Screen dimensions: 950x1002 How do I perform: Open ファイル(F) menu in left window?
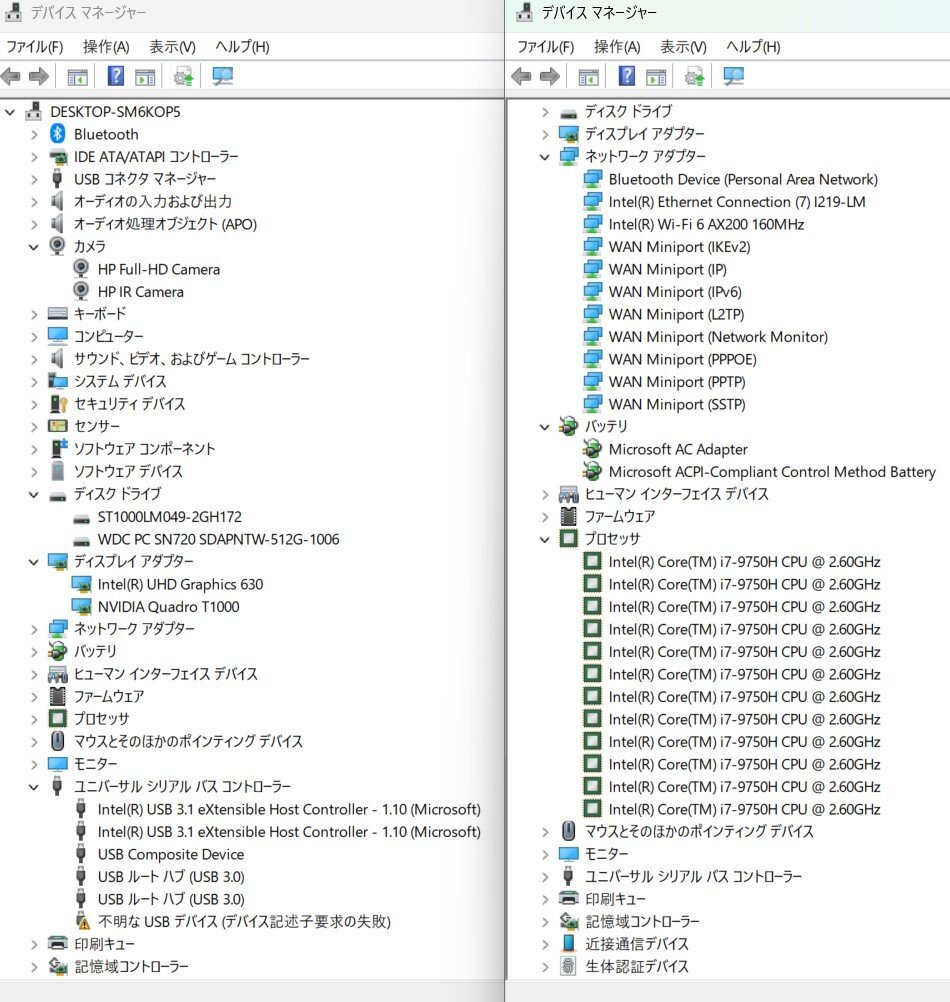coord(34,47)
